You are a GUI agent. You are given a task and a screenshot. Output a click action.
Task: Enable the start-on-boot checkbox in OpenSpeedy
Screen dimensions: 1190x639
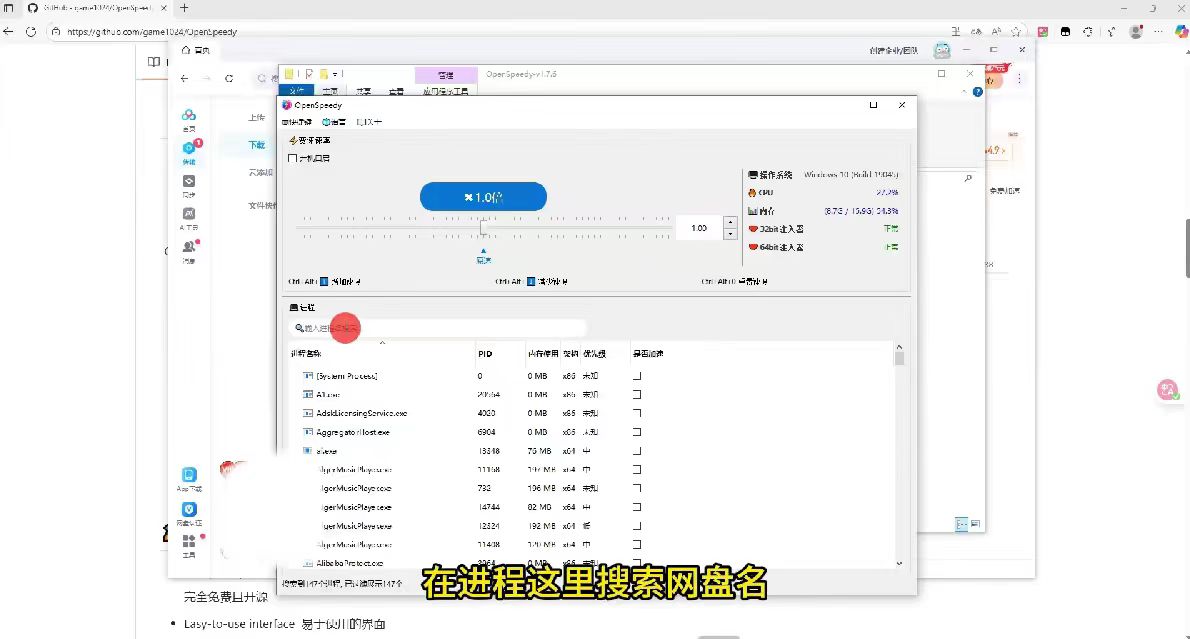click(x=293, y=158)
